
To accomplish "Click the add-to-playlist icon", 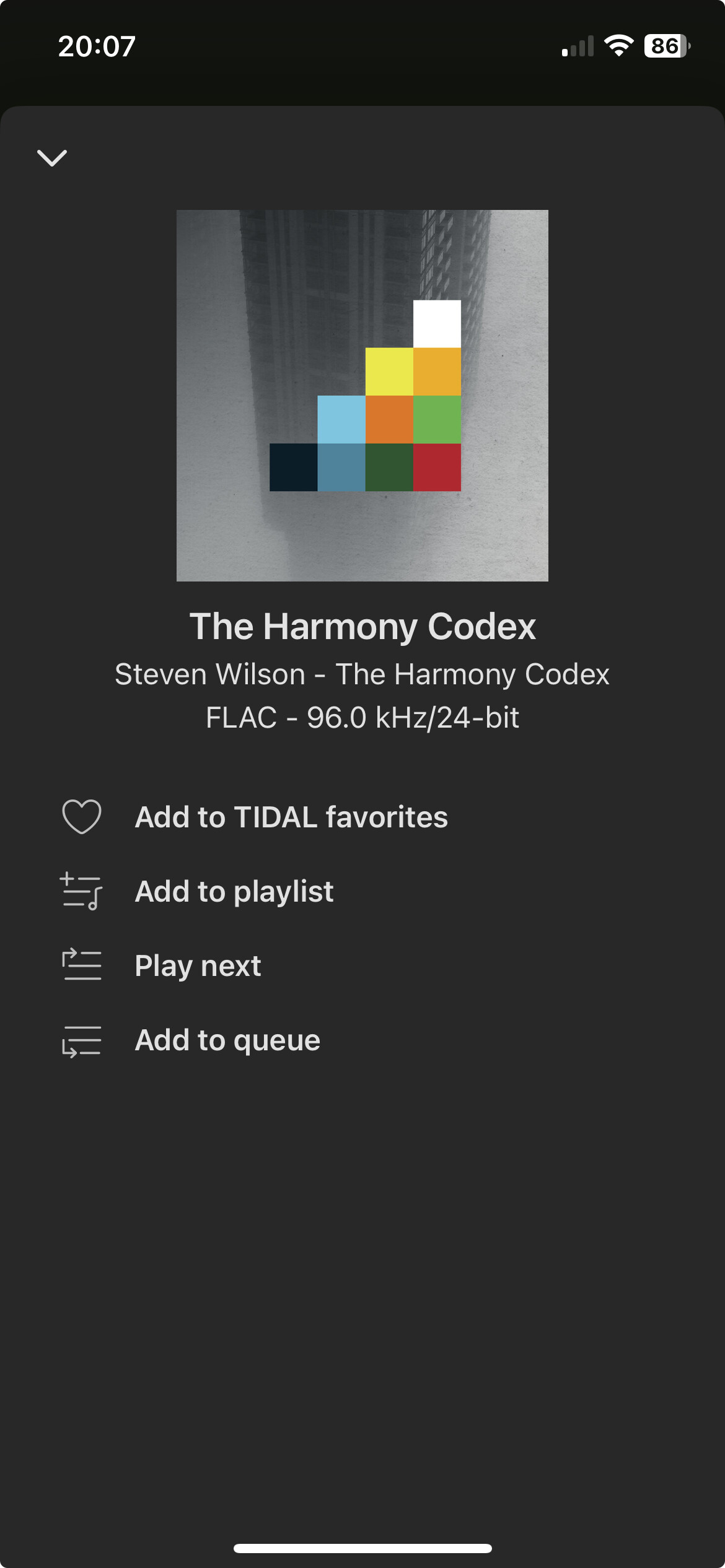I will coord(81,891).
